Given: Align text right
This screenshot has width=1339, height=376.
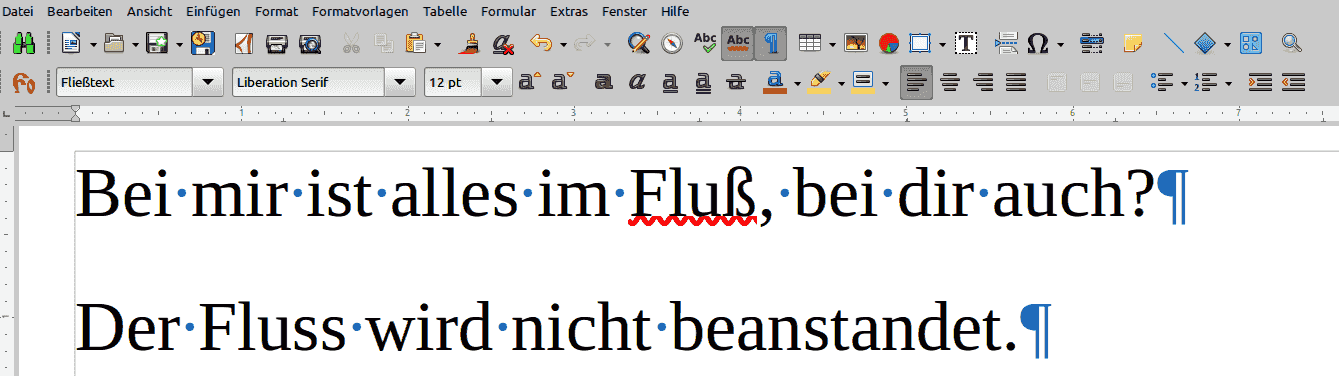Looking at the screenshot, I should click(983, 82).
